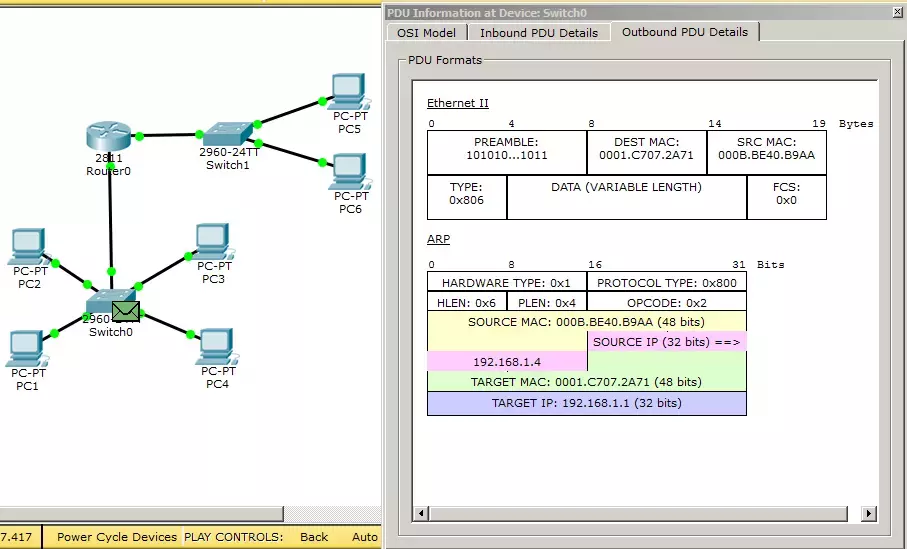Viewport: 907px width, 549px height.
Task: Open the PDU envelope on Switch0
Action: 126,311
